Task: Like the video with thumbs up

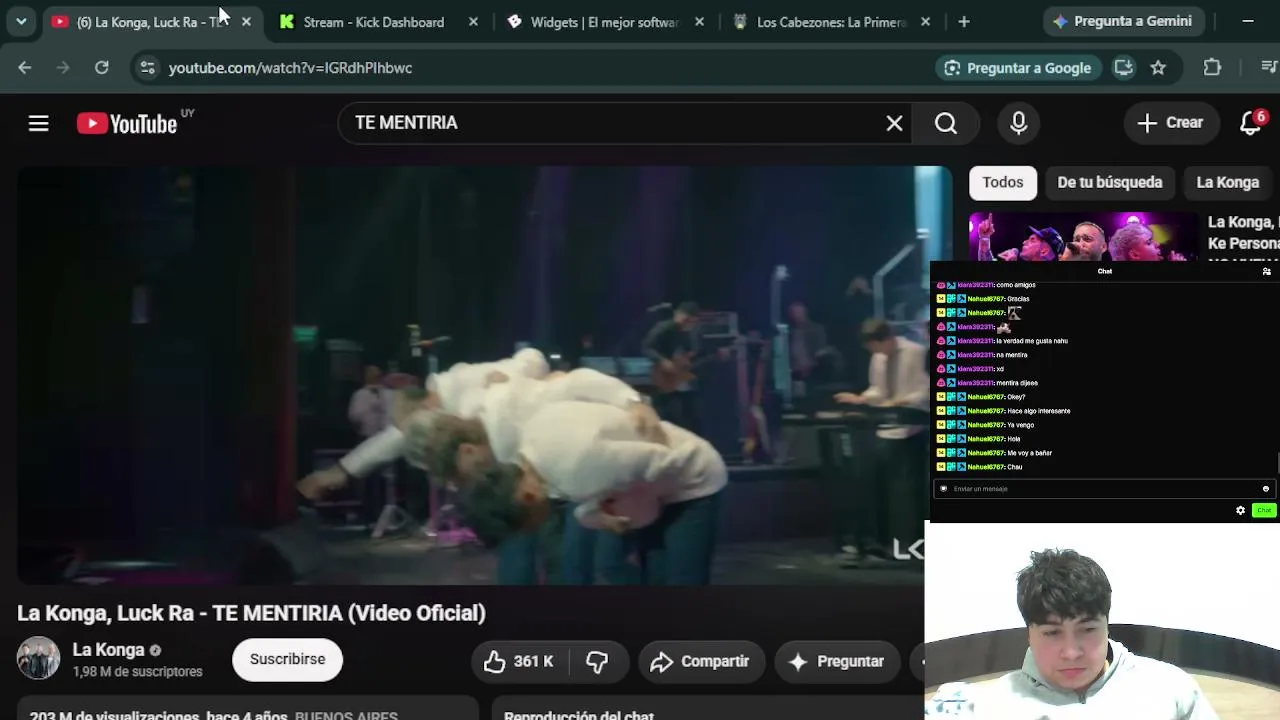Action: pos(519,661)
